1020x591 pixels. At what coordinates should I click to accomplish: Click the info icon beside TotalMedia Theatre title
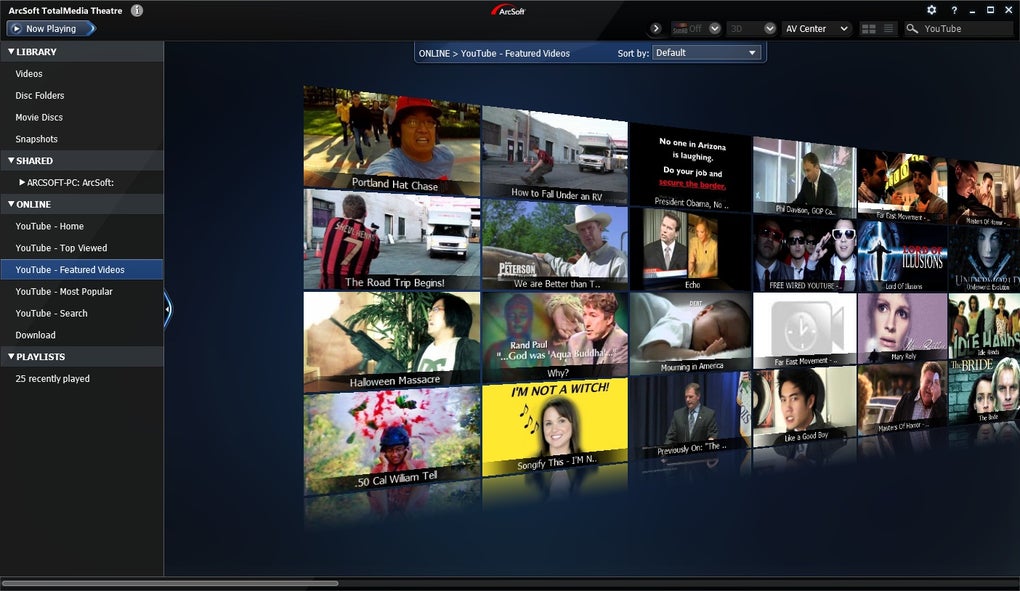137,10
